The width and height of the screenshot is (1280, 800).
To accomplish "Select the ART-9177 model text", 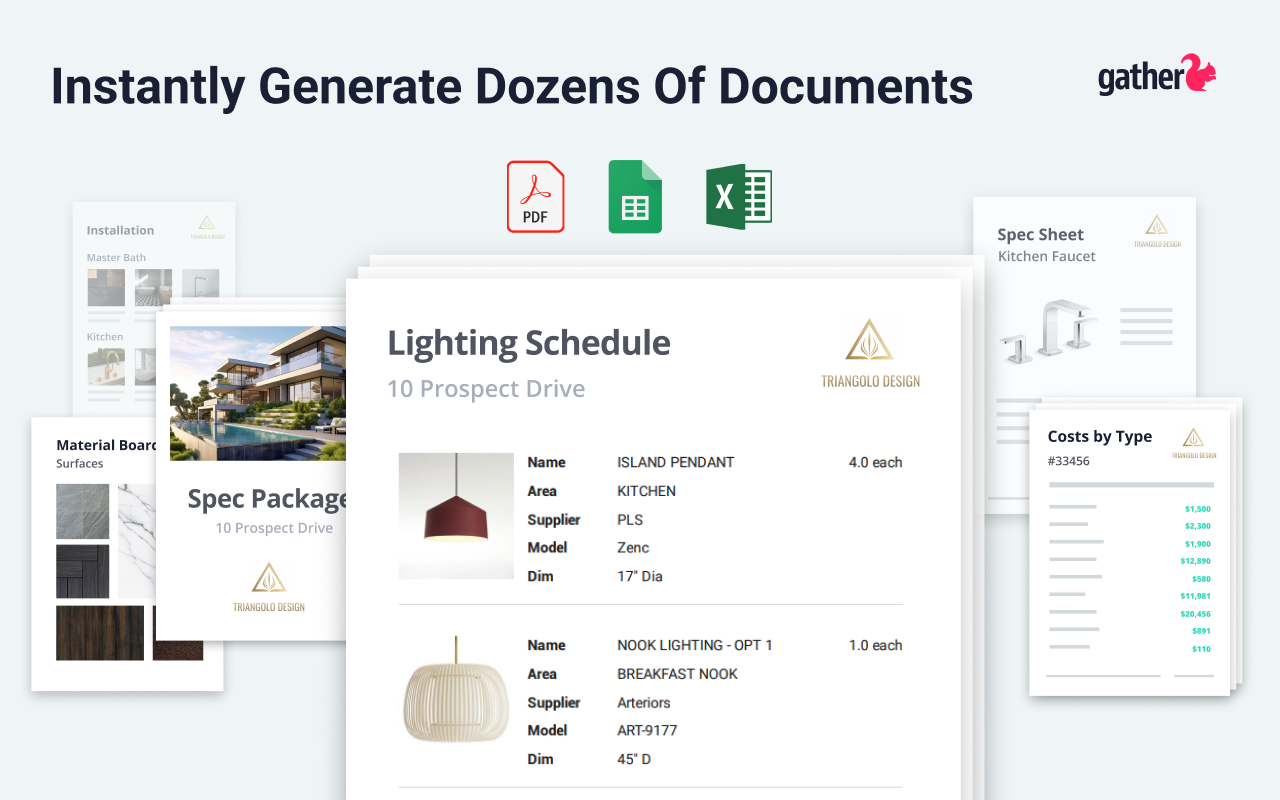I will pyautogui.click(x=647, y=730).
